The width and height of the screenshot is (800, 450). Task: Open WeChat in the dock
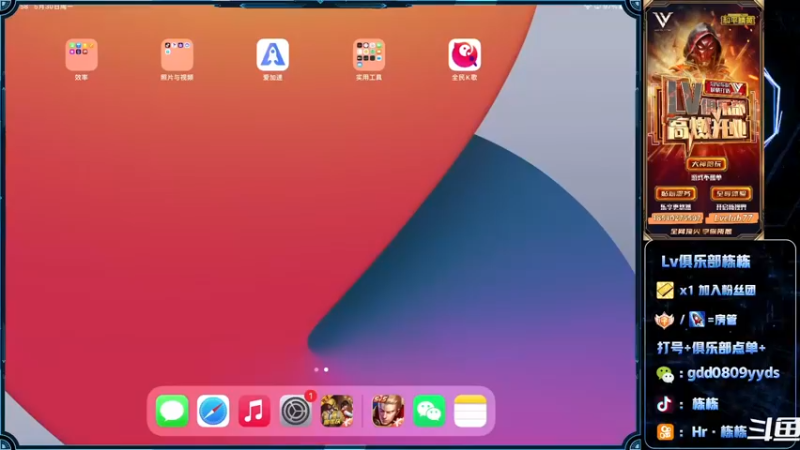point(429,411)
